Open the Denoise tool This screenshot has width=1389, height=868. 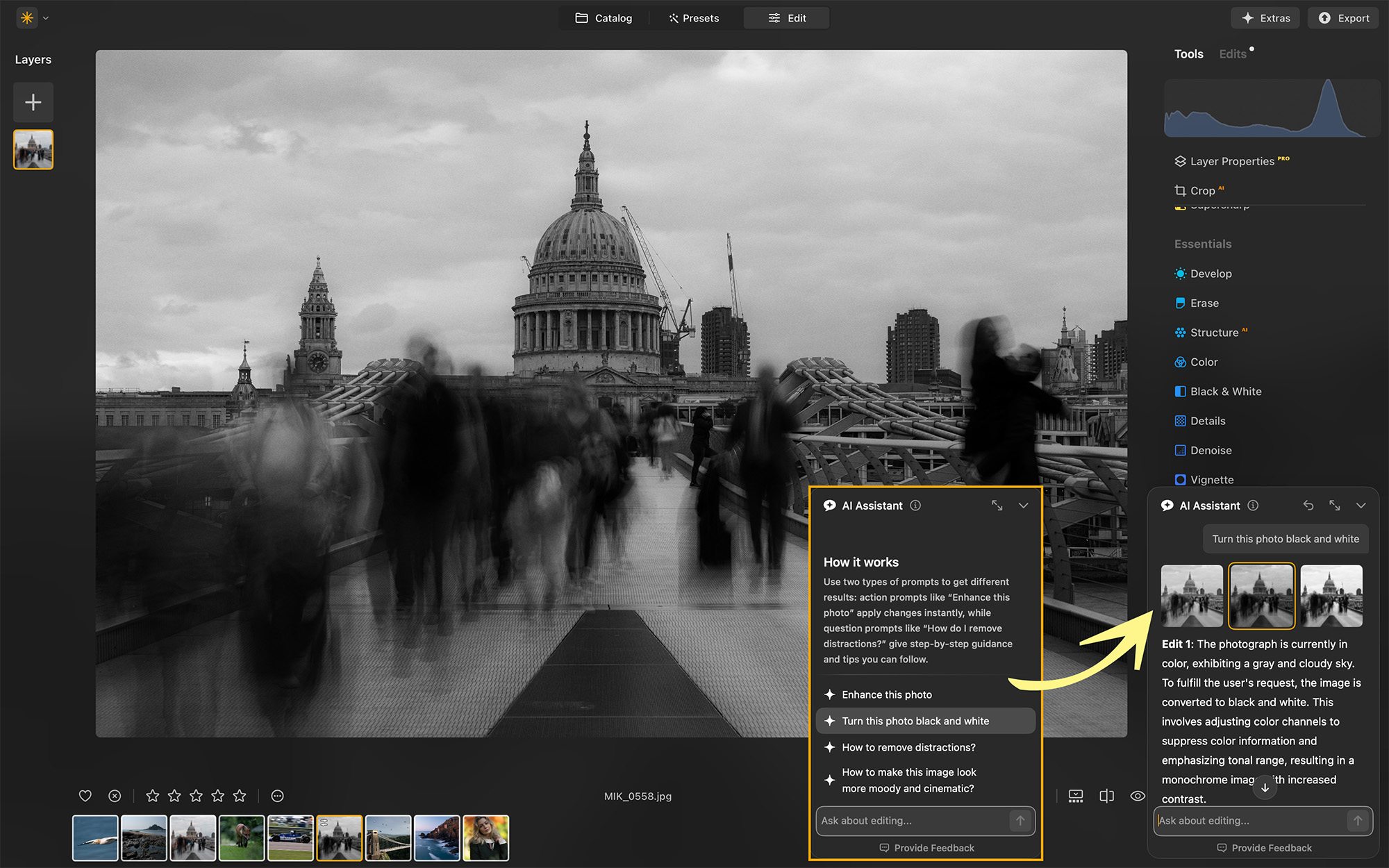1210,450
